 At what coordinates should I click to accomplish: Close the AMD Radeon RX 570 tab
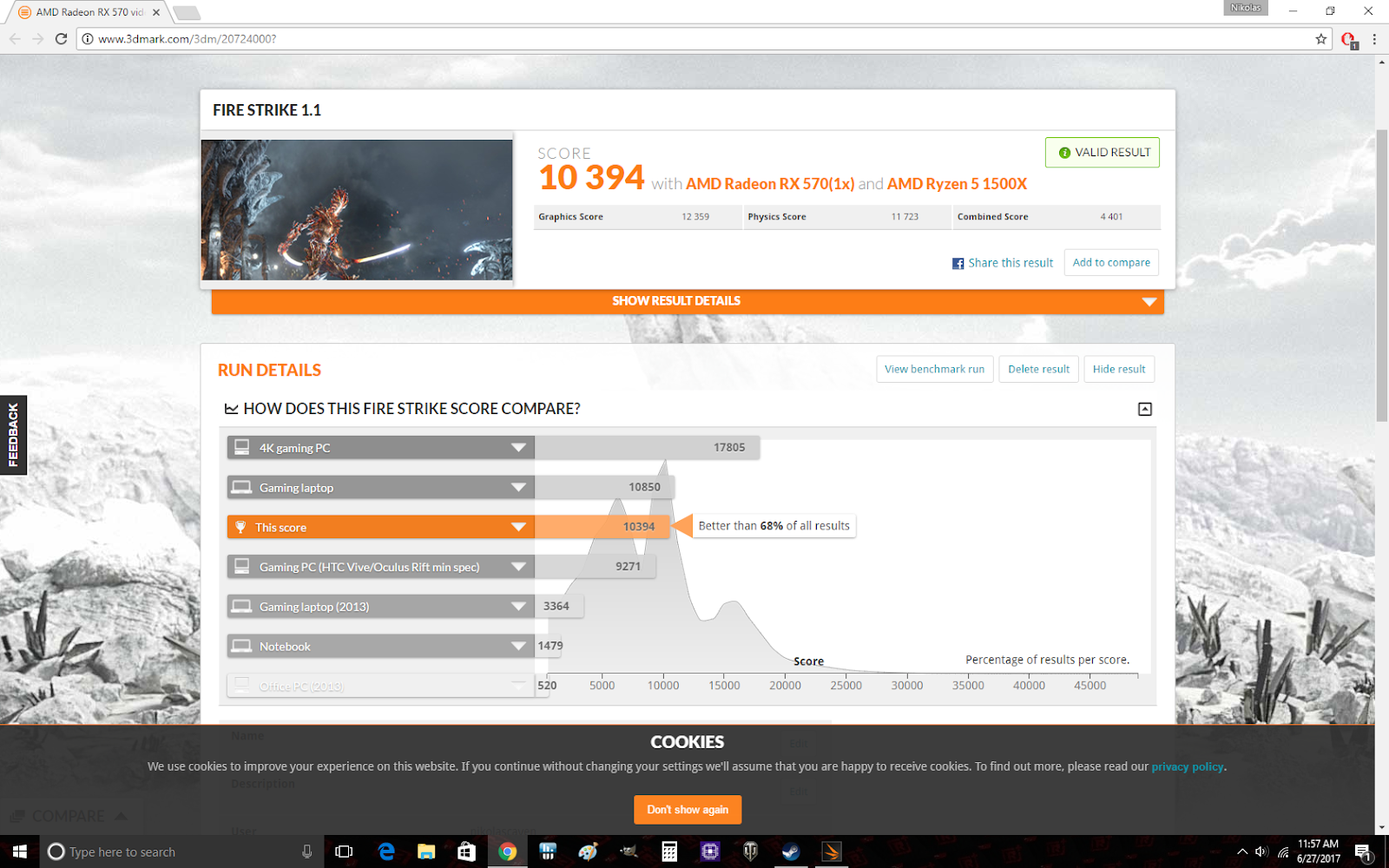156,12
